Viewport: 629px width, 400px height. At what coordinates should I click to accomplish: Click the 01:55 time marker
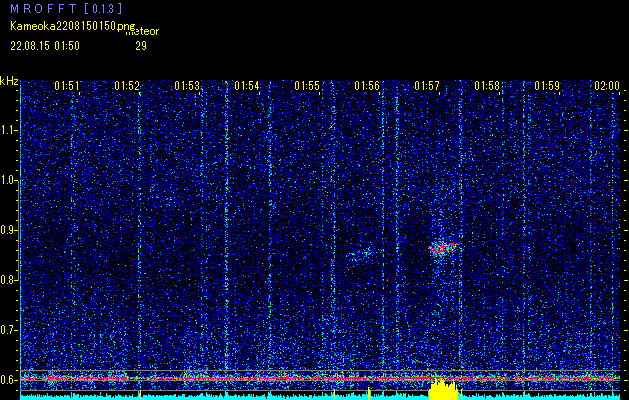[x=307, y=85]
